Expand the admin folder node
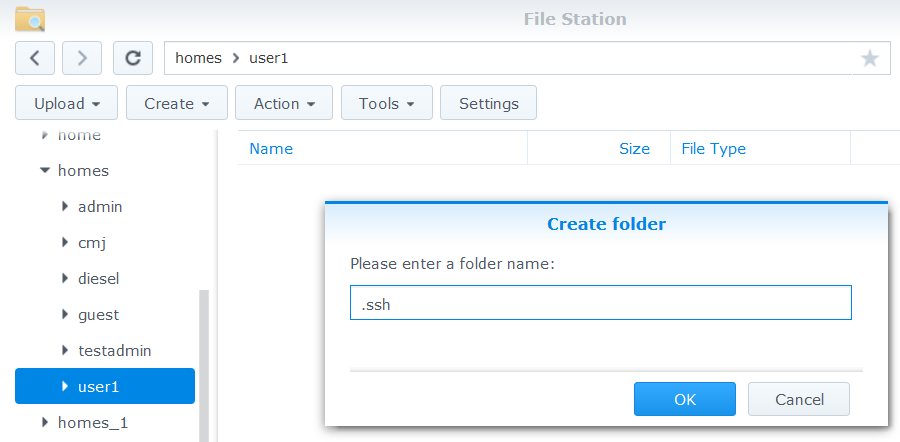 pos(65,206)
